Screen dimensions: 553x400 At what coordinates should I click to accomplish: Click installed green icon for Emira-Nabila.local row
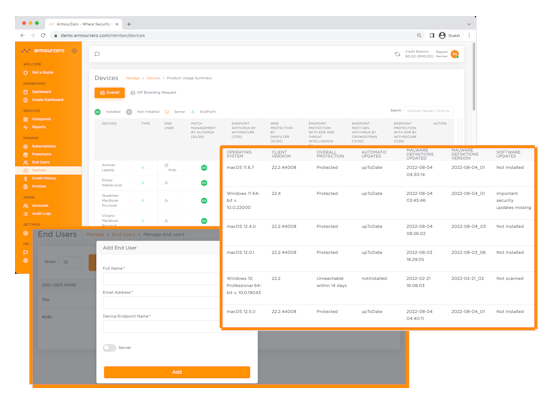(x=204, y=183)
